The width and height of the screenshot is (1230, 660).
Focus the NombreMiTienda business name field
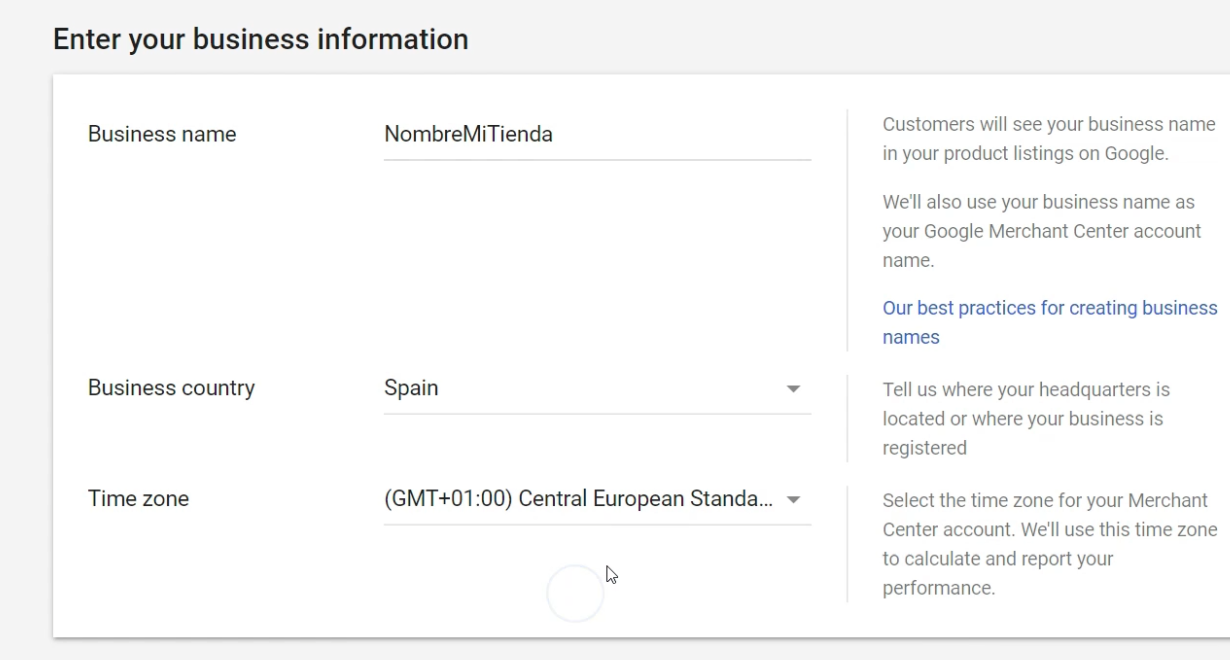[x=597, y=135]
